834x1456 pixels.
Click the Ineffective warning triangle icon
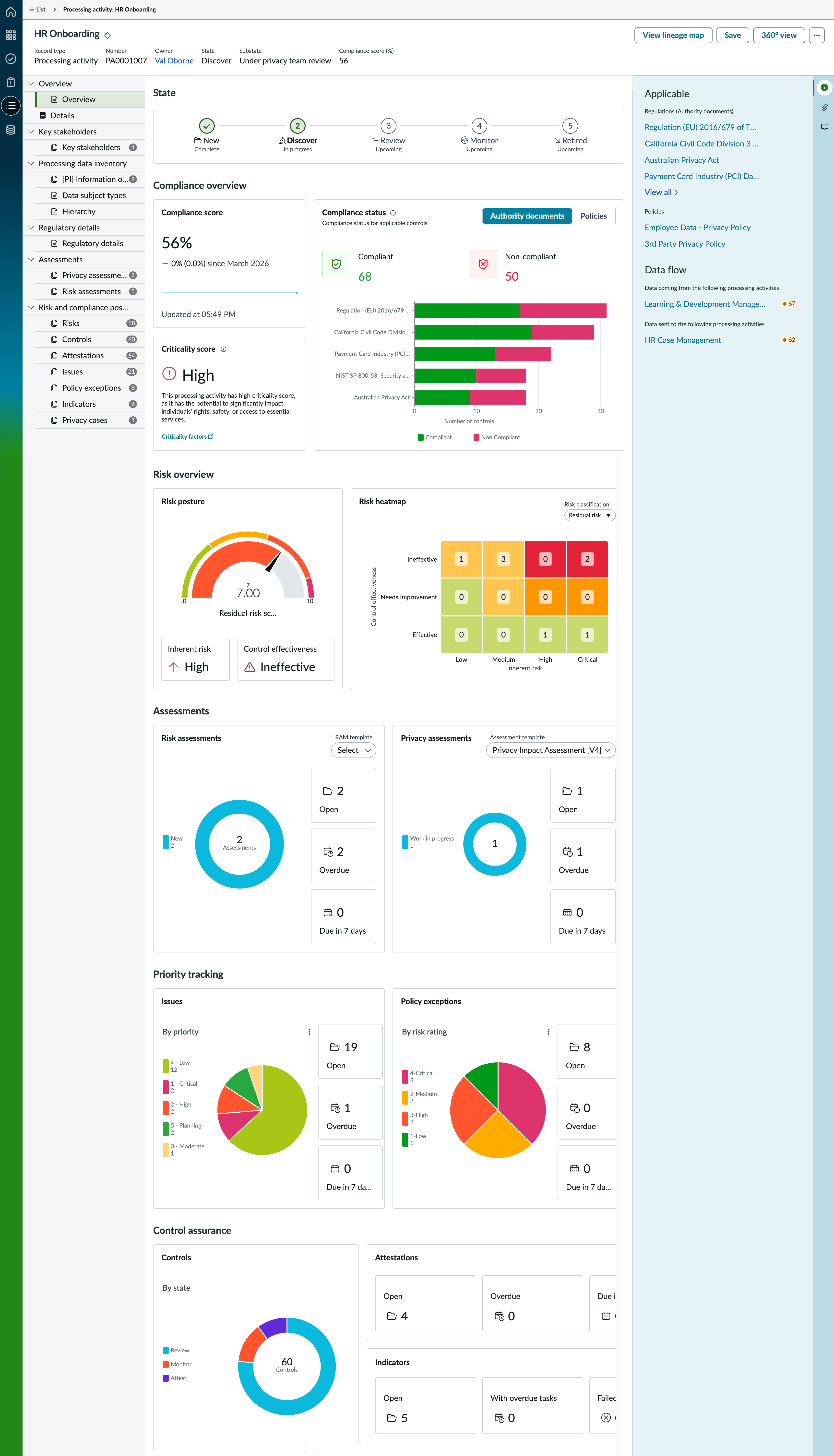click(250, 667)
